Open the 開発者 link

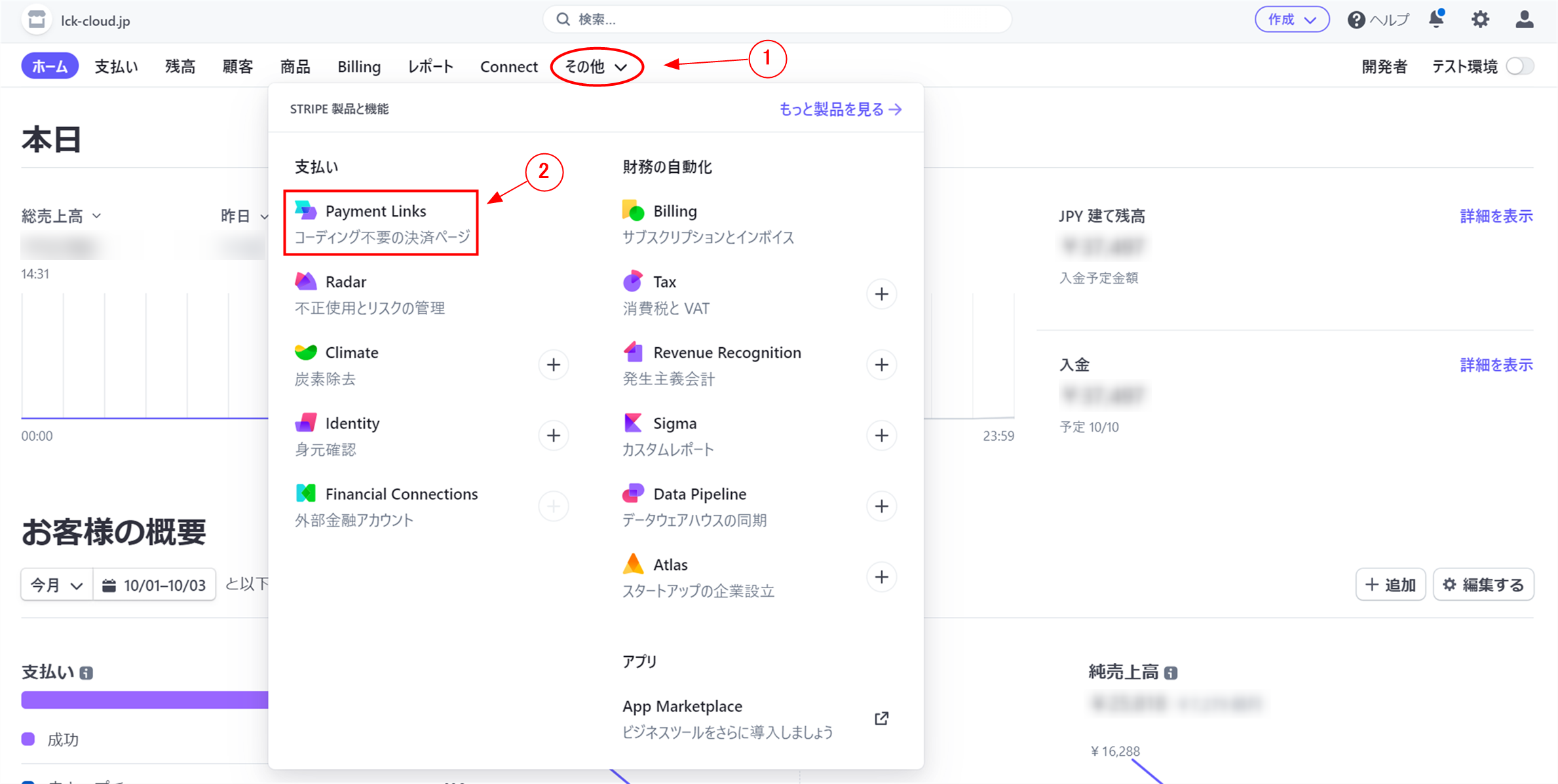coord(1384,66)
